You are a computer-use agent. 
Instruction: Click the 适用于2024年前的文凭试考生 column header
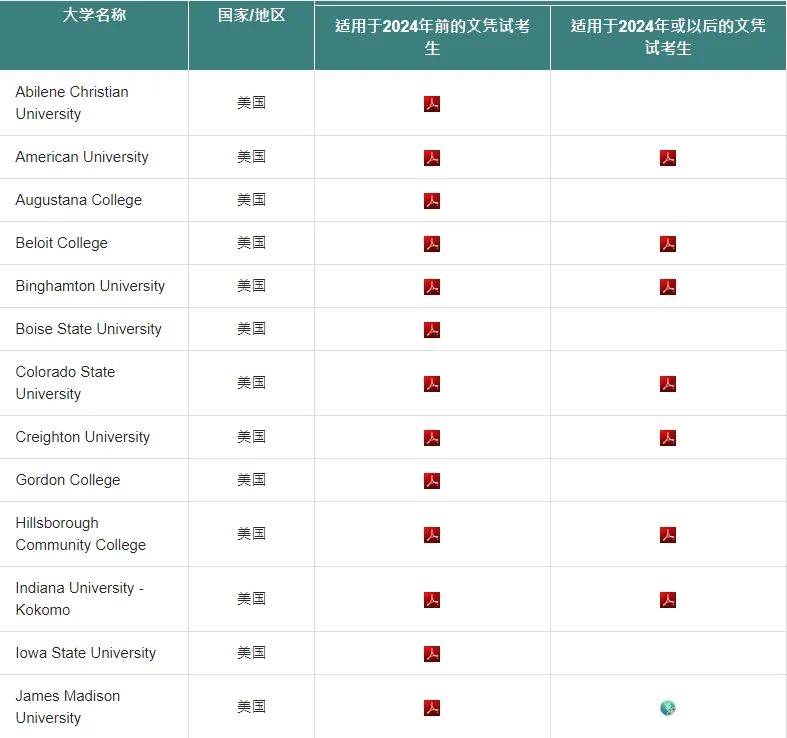[432, 38]
